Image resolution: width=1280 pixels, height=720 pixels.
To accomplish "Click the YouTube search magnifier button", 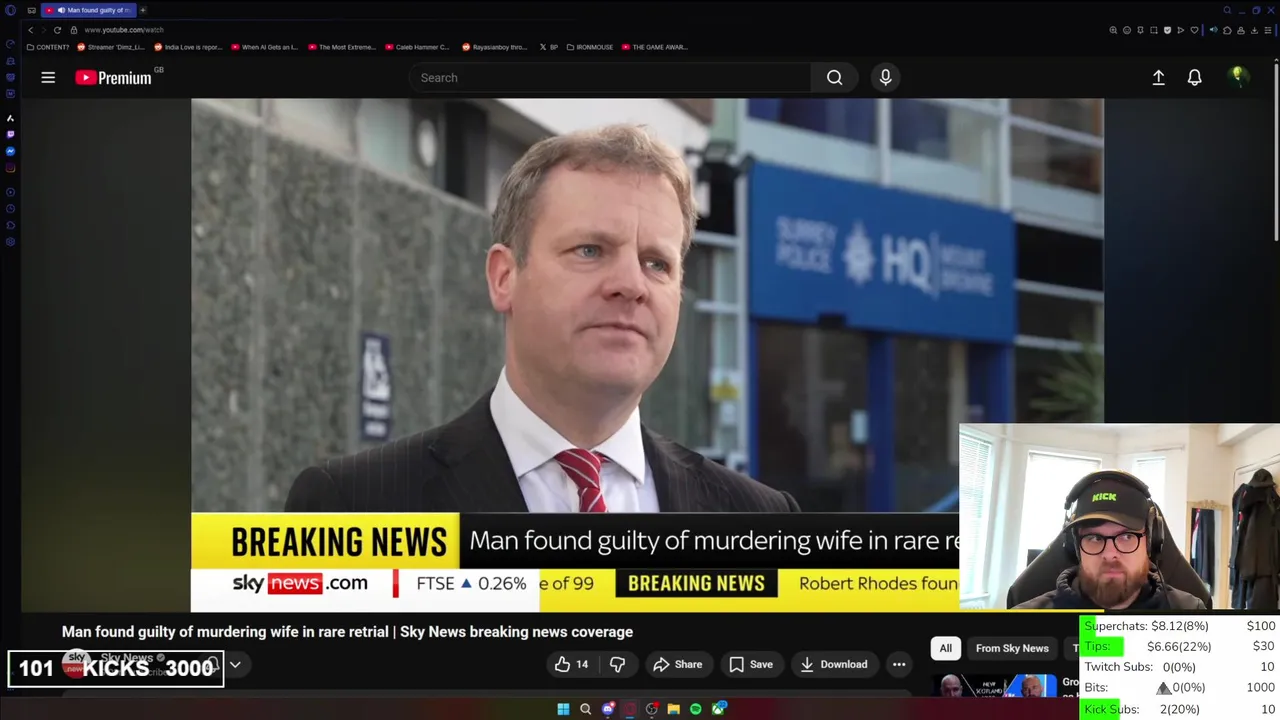I will click(x=834, y=77).
